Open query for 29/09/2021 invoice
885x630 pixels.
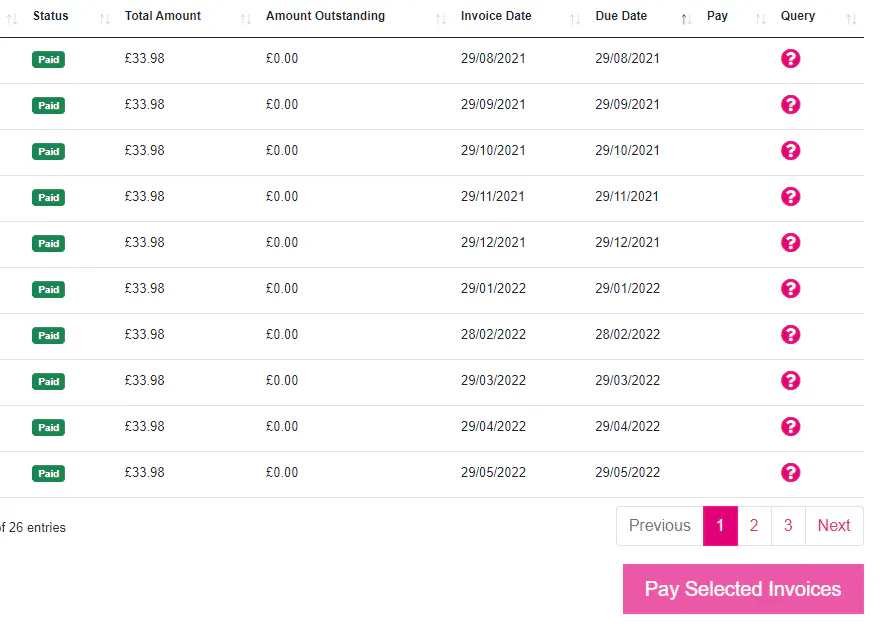pos(790,105)
